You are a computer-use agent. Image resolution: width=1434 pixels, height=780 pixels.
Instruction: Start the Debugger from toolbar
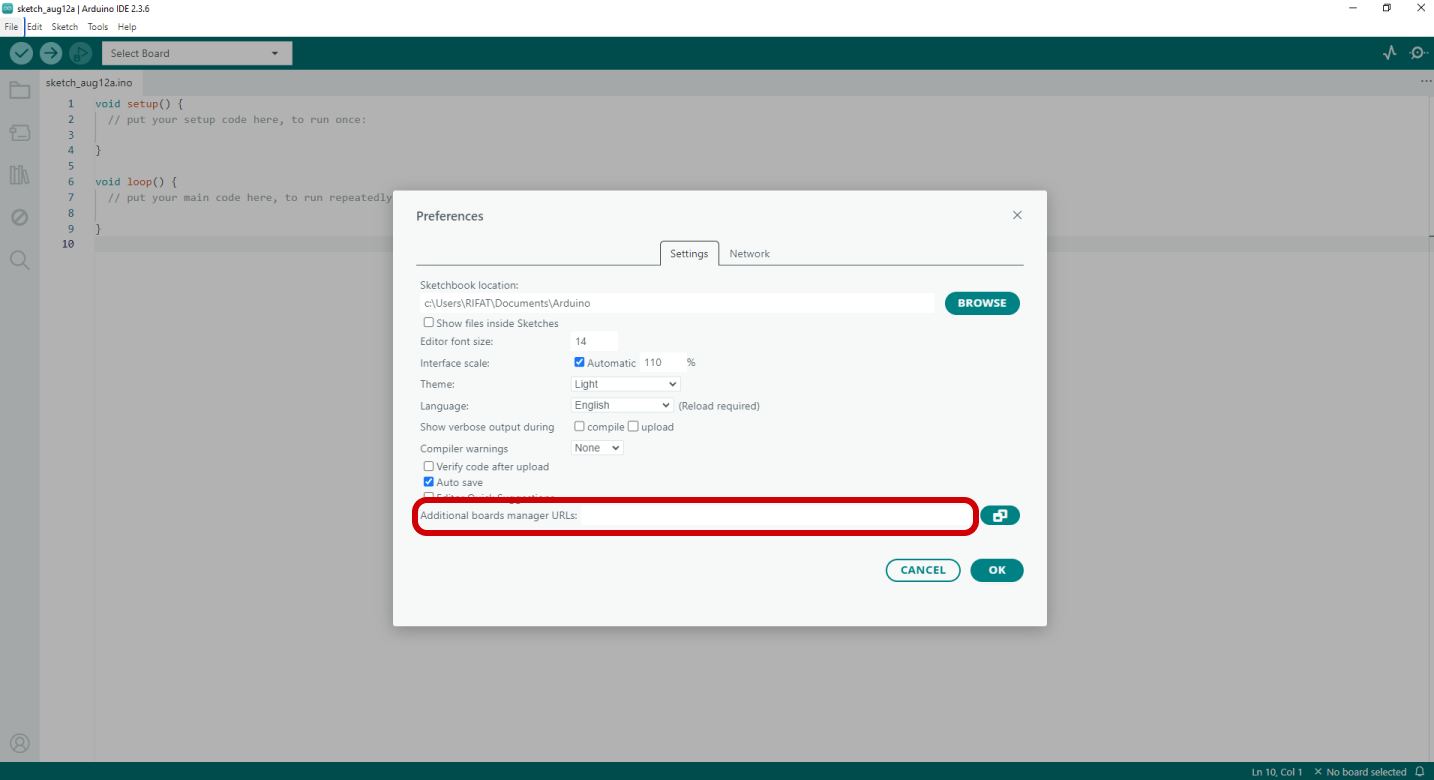(80, 53)
